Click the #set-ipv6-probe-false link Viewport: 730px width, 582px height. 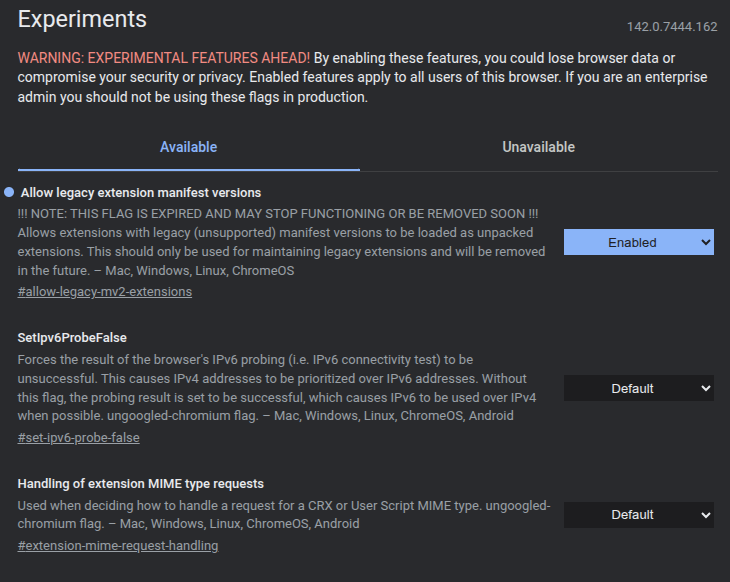[x=79, y=438]
